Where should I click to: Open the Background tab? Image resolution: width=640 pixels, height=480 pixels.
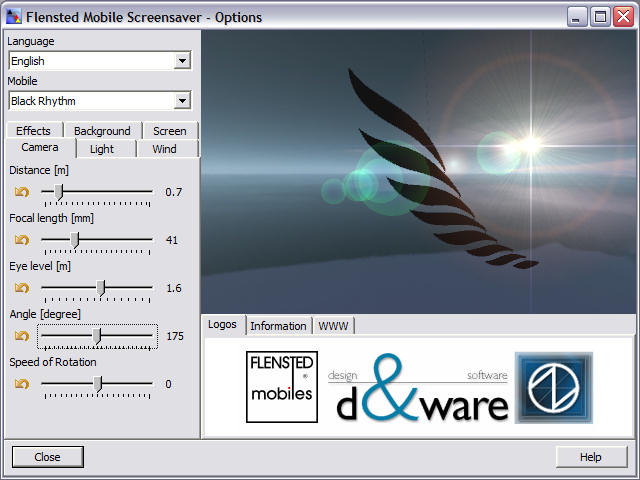tap(102, 131)
